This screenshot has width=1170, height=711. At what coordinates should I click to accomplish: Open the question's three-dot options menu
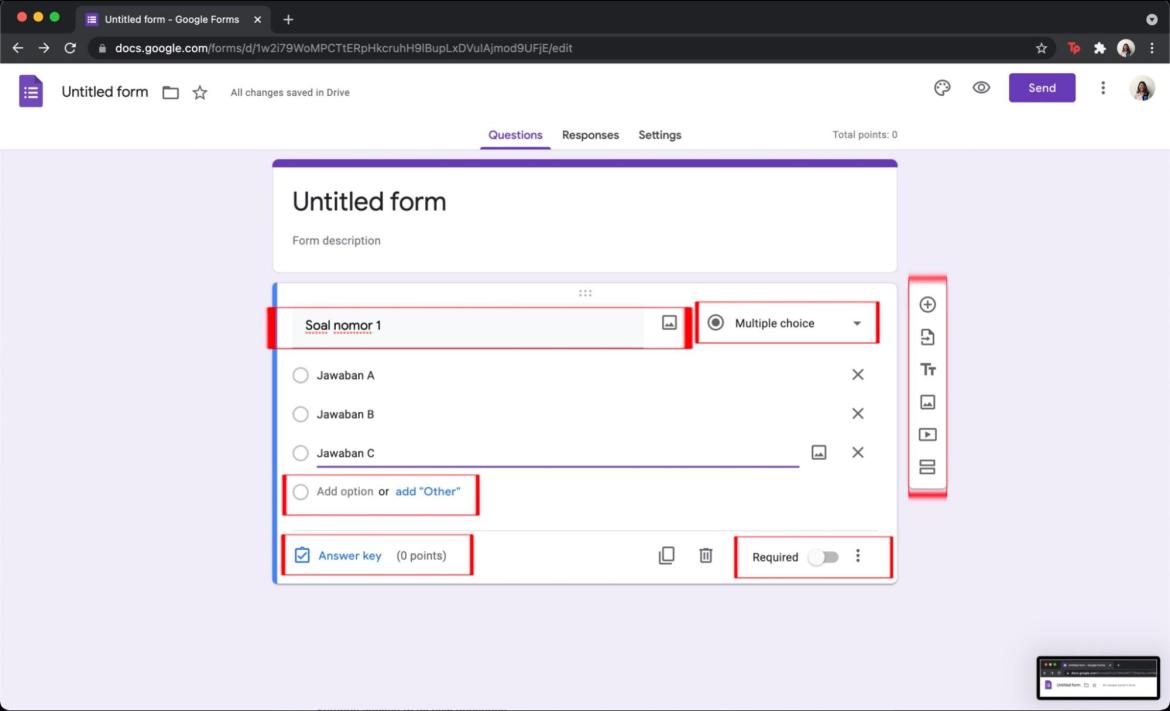tap(858, 555)
